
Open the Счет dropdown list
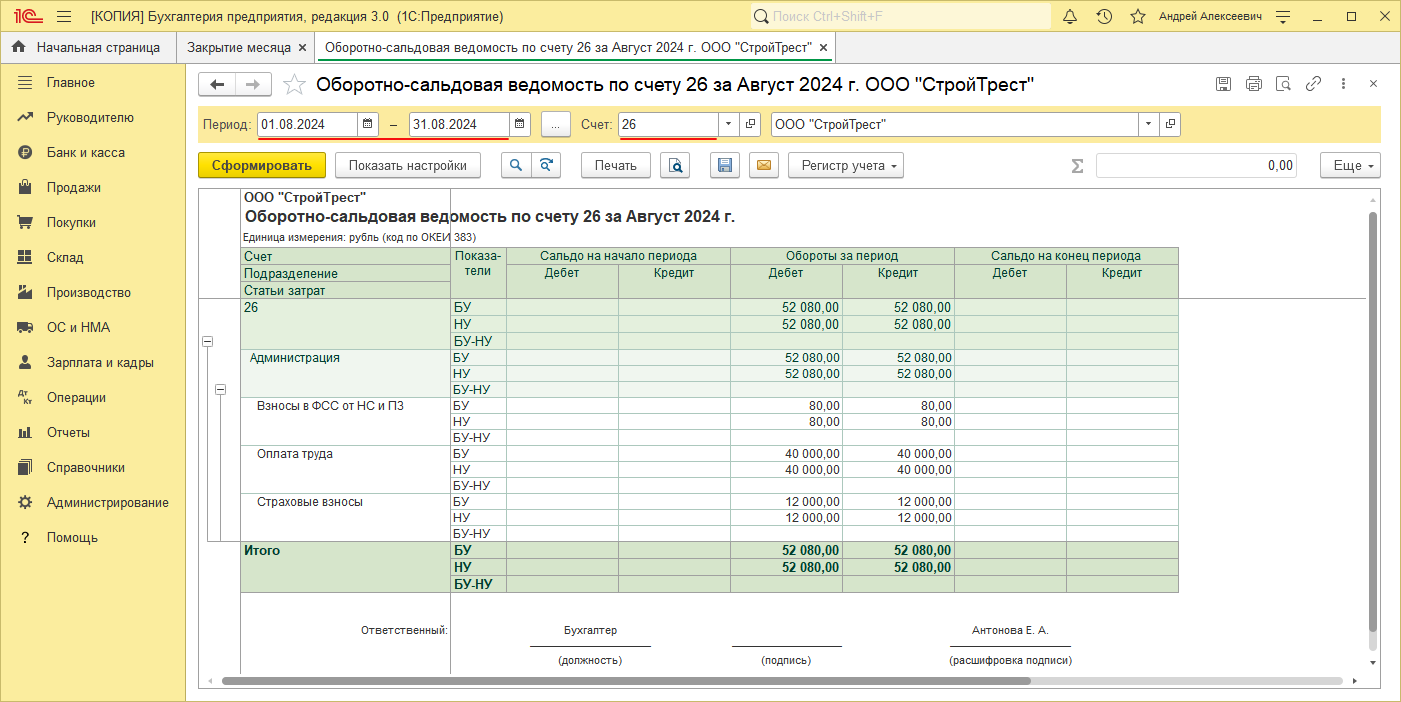[x=728, y=124]
